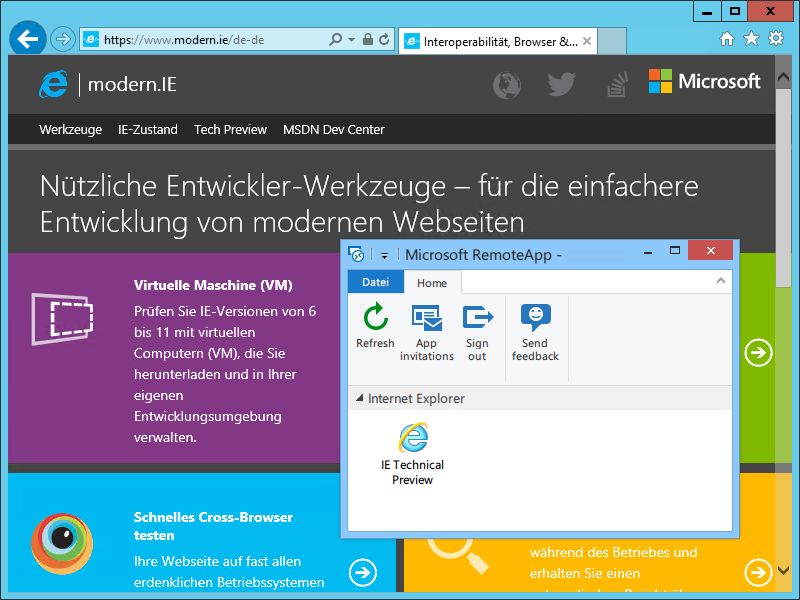Open the Datei tab in RemoteApp

(x=376, y=282)
